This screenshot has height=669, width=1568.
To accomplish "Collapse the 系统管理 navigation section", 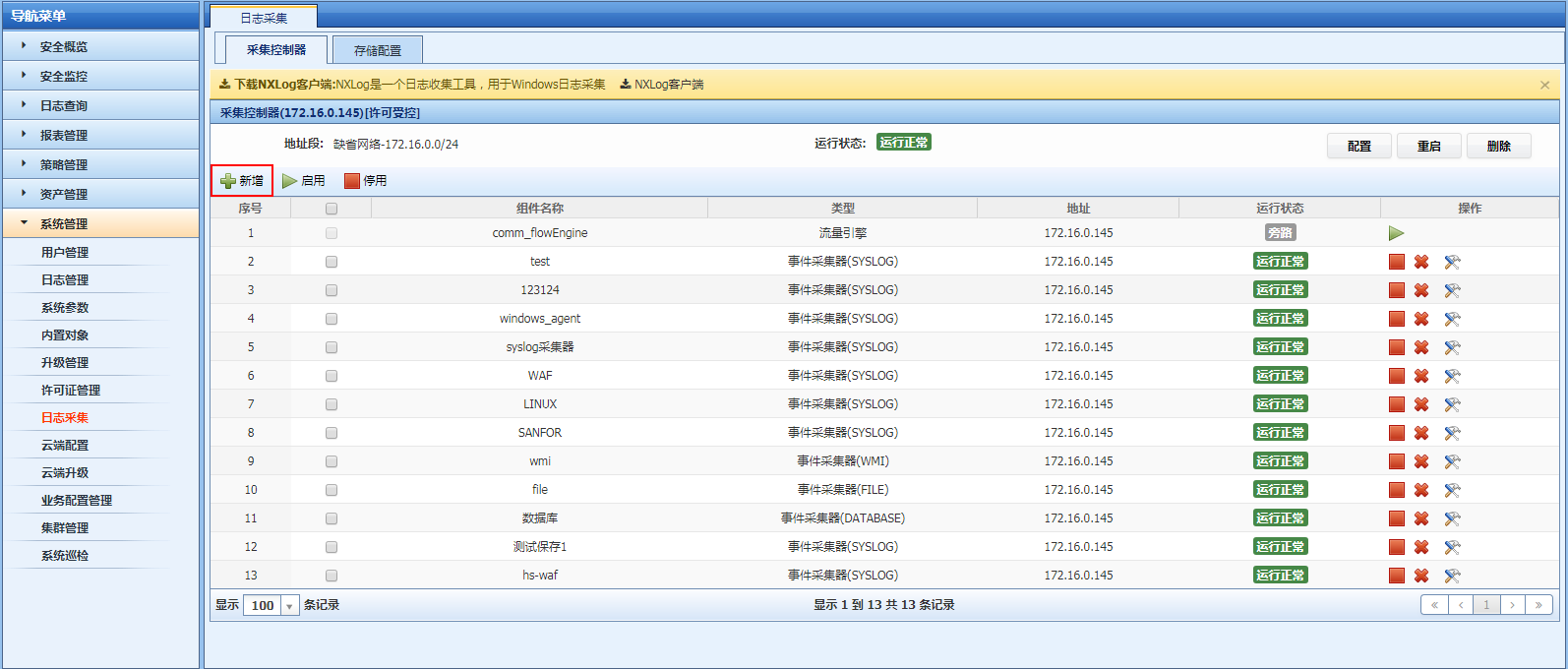I will coord(63,223).
